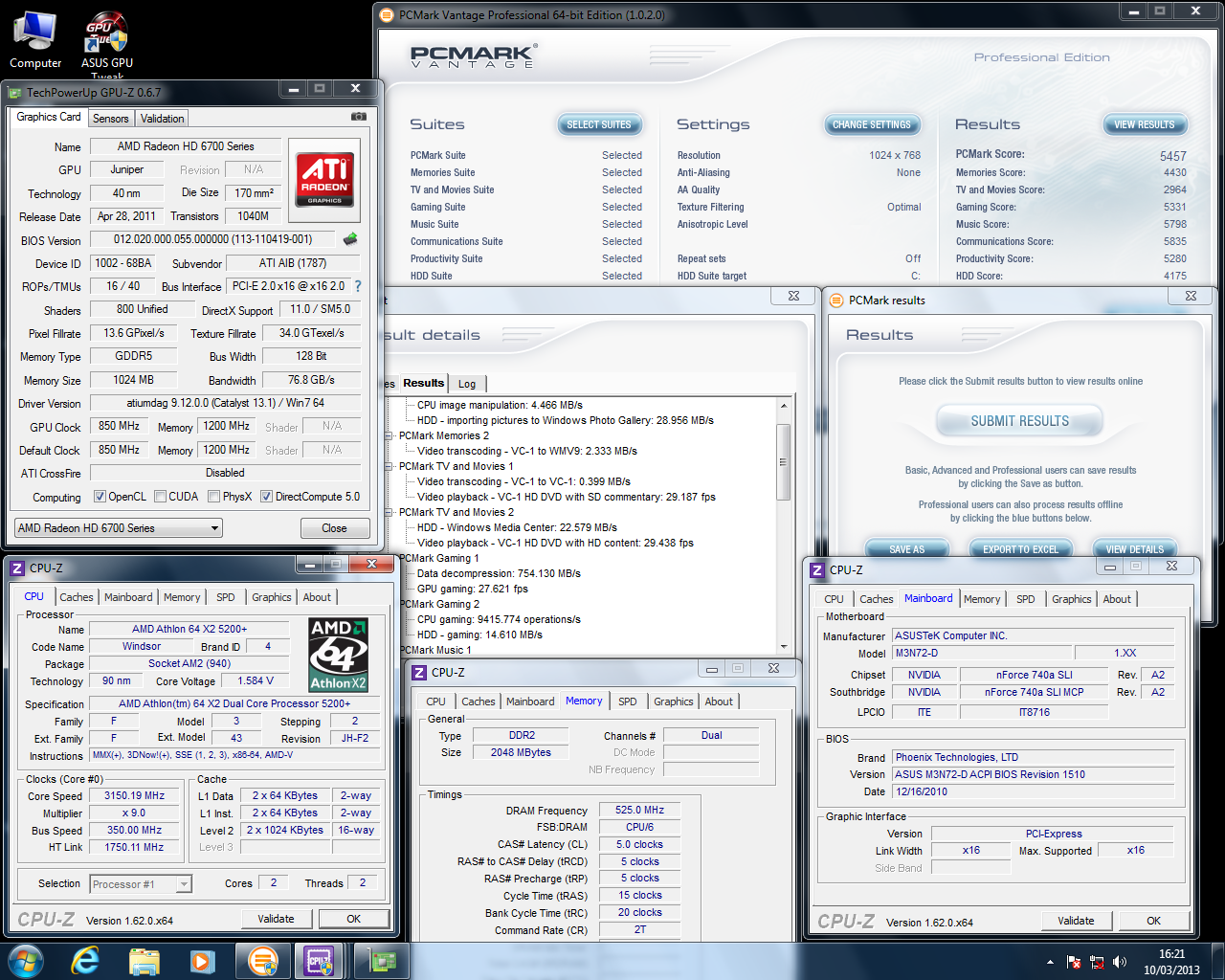Click the AMD Athlon X2 logo in CPU-Z
The image size is (1225, 980).
[x=338, y=655]
